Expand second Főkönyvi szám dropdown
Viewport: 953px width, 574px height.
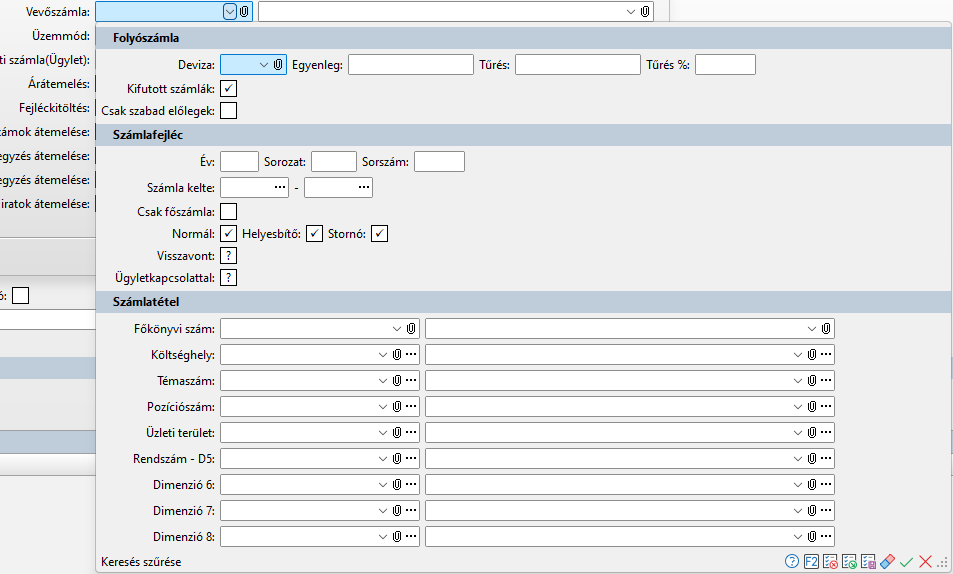pos(812,328)
